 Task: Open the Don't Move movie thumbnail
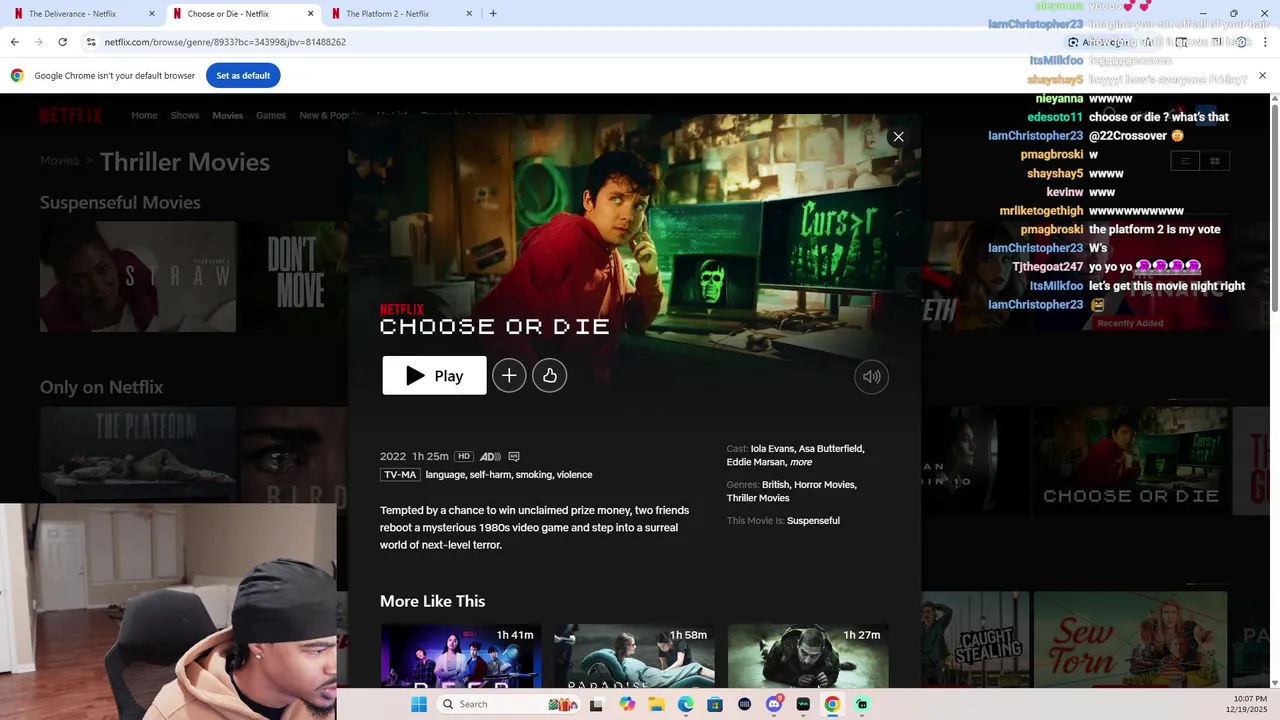point(296,277)
